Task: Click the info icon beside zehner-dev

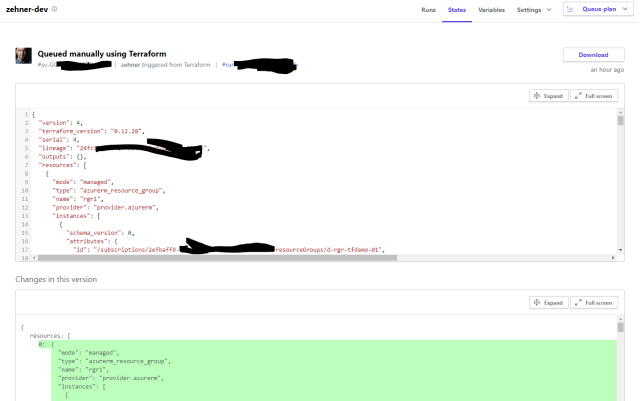Action: pos(54,9)
